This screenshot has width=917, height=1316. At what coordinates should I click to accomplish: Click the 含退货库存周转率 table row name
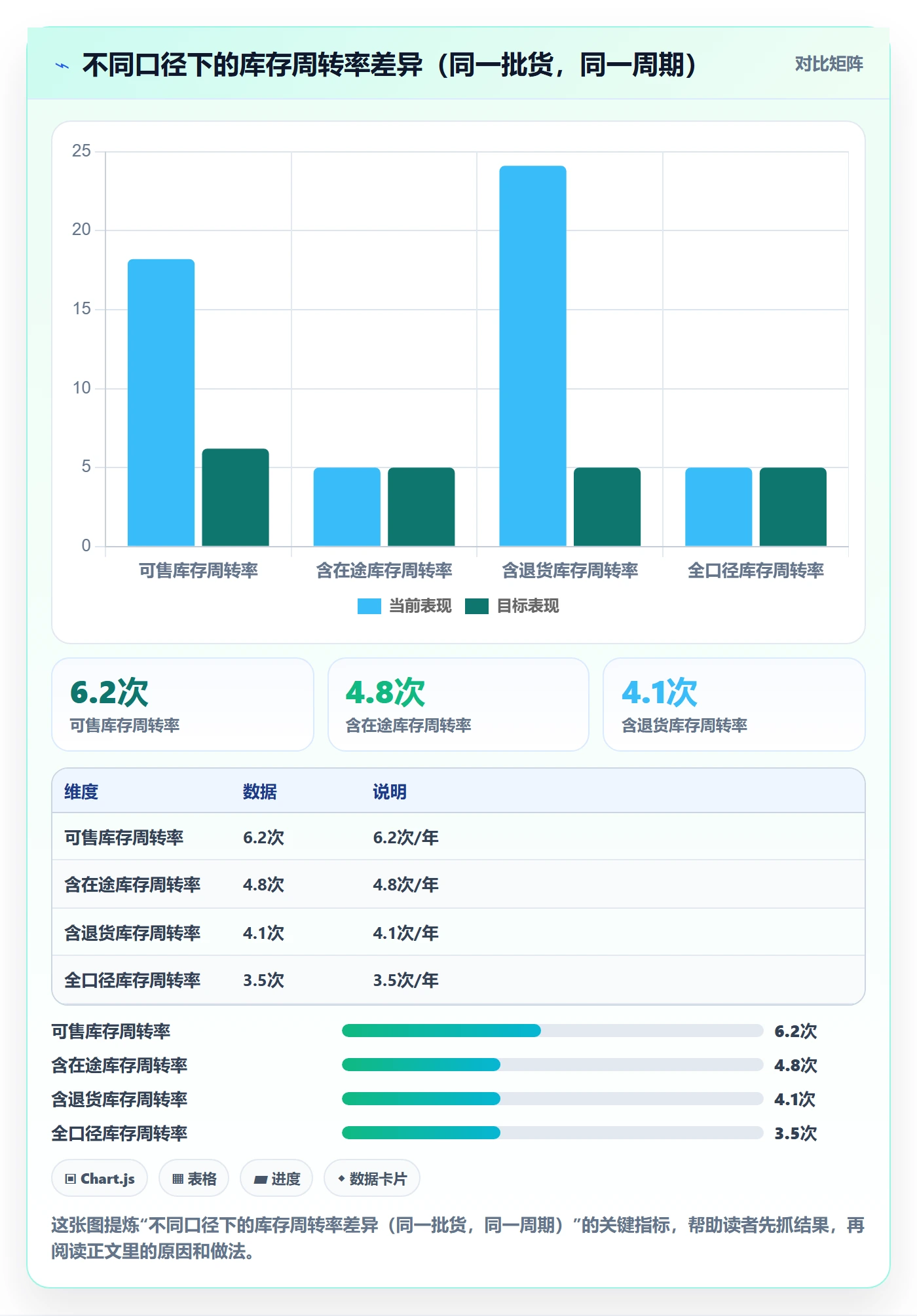coord(132,933)
